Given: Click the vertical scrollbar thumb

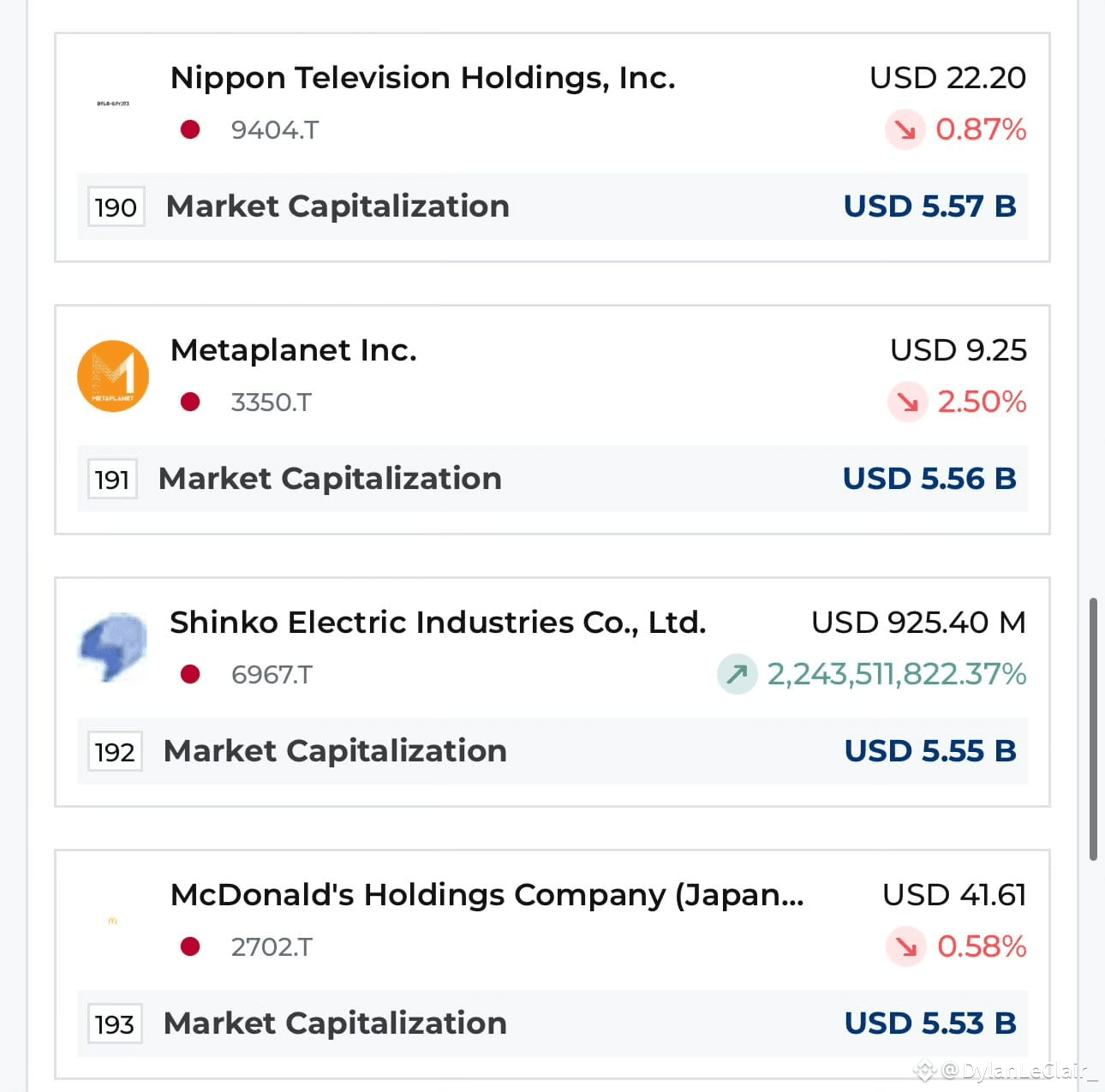Looking at the screenshot, I should pyautogui.click(x=1093, y=729).
